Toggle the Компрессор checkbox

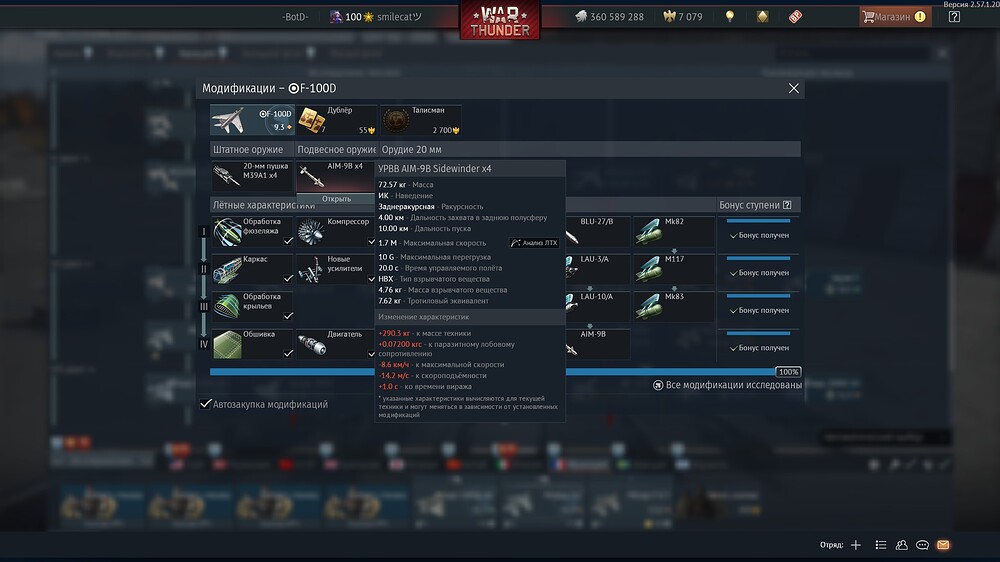click(371, 241)
